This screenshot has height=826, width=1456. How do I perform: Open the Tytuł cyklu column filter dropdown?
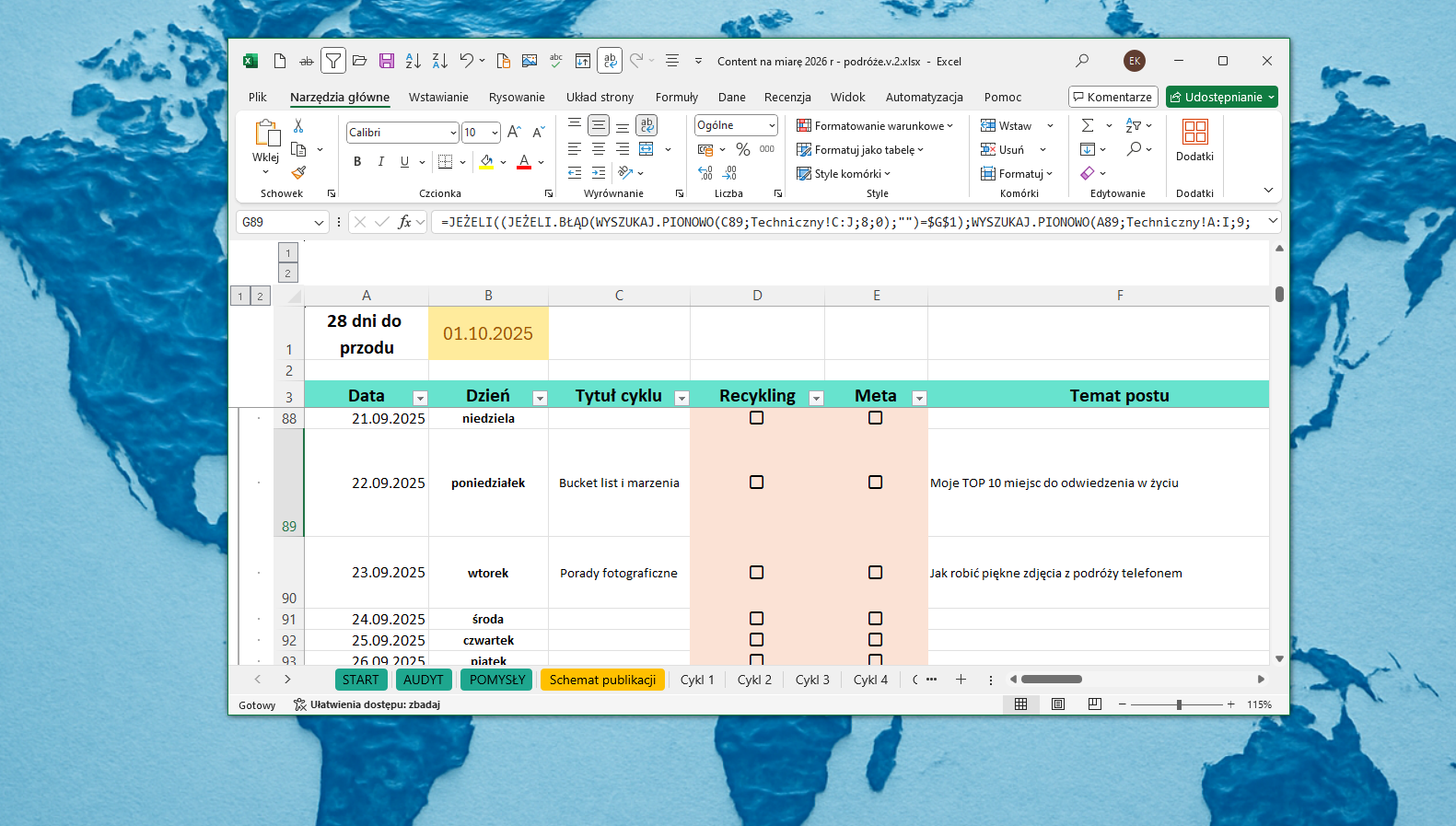coord(681,398)
